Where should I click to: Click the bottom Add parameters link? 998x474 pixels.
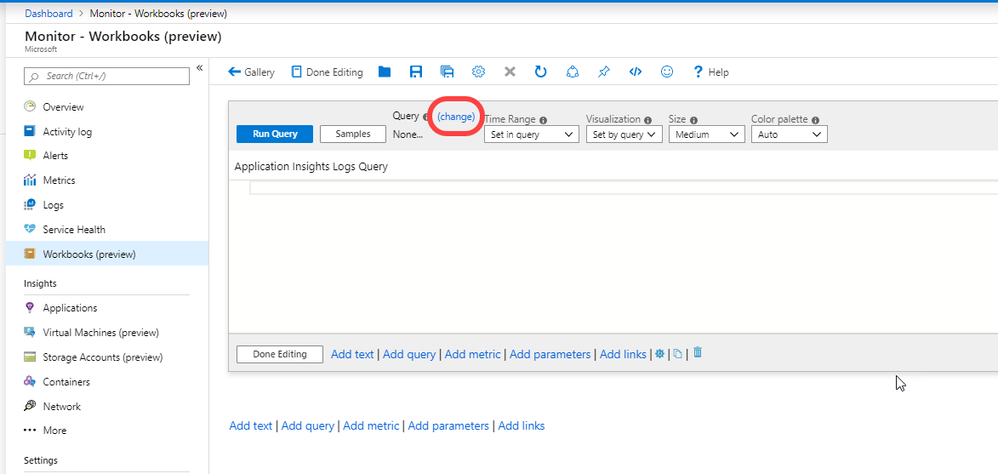(x=449, y=426)
